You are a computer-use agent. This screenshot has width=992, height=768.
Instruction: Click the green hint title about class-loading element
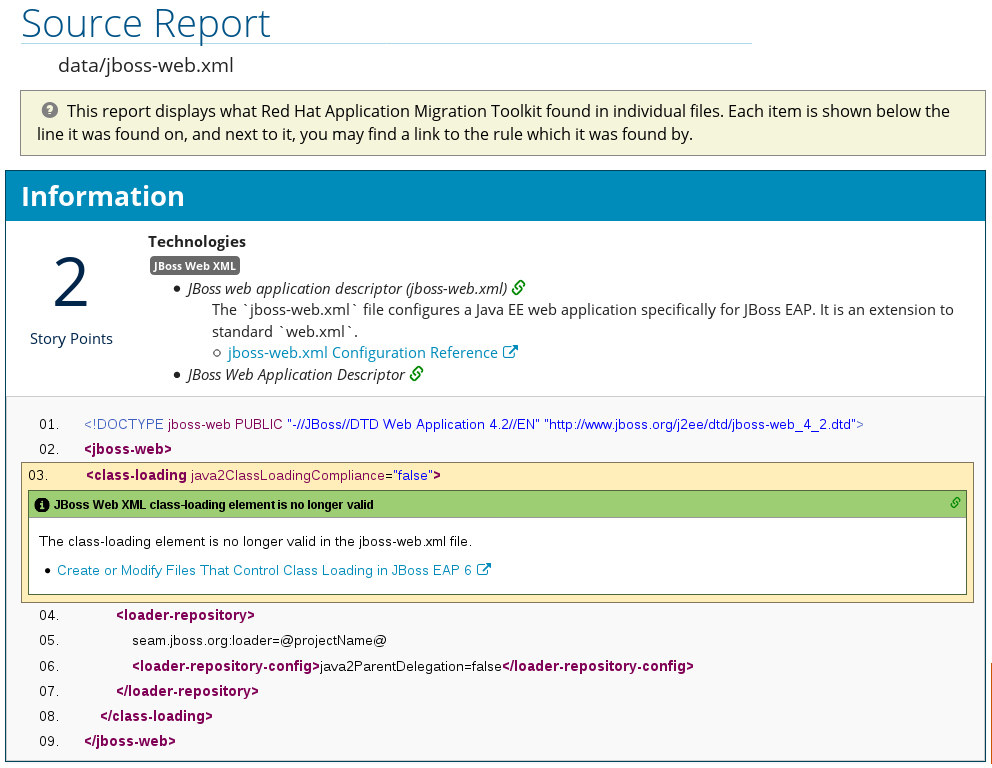pos(214,505)
